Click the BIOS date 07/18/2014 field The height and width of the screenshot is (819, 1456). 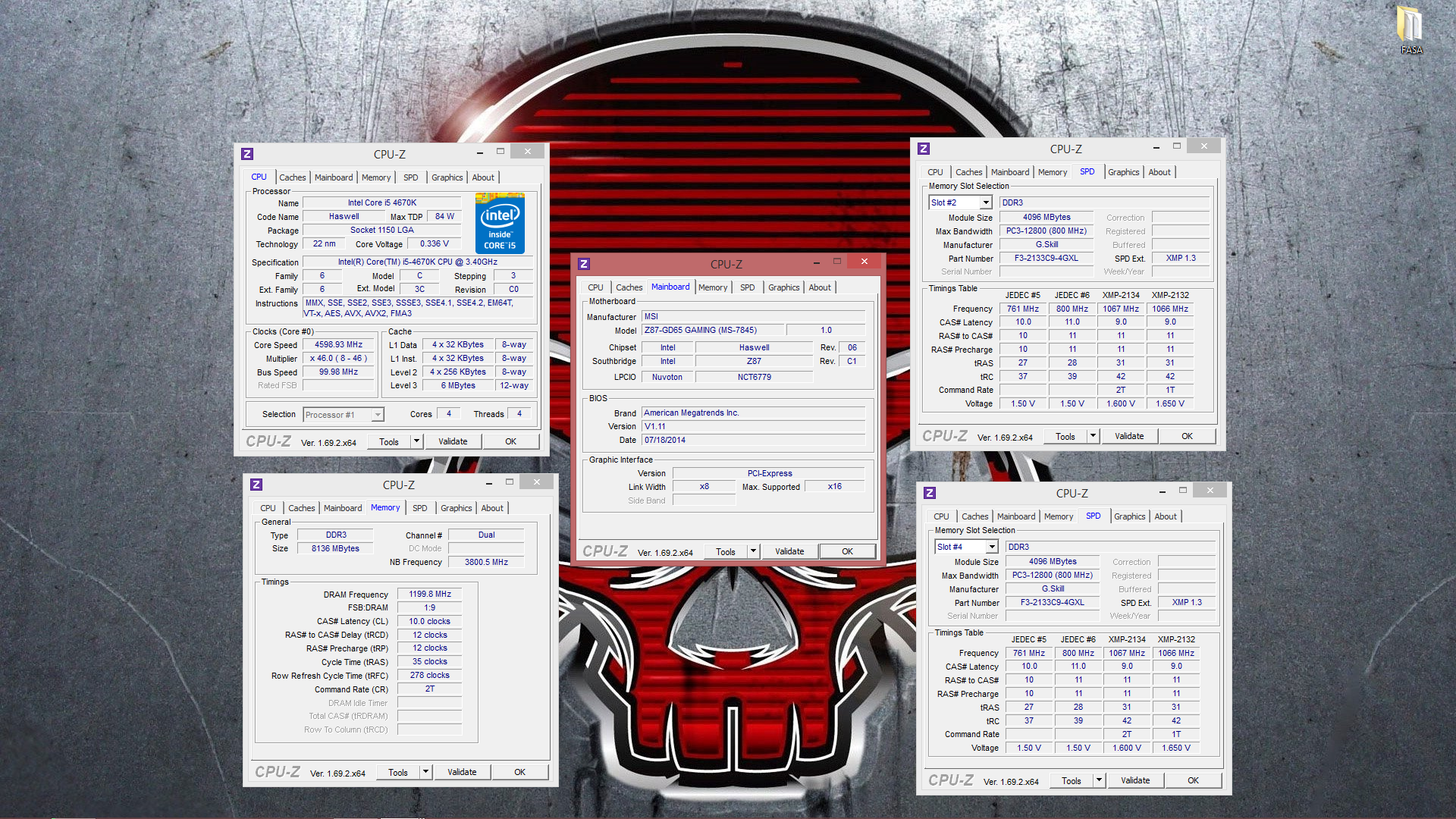753,440
